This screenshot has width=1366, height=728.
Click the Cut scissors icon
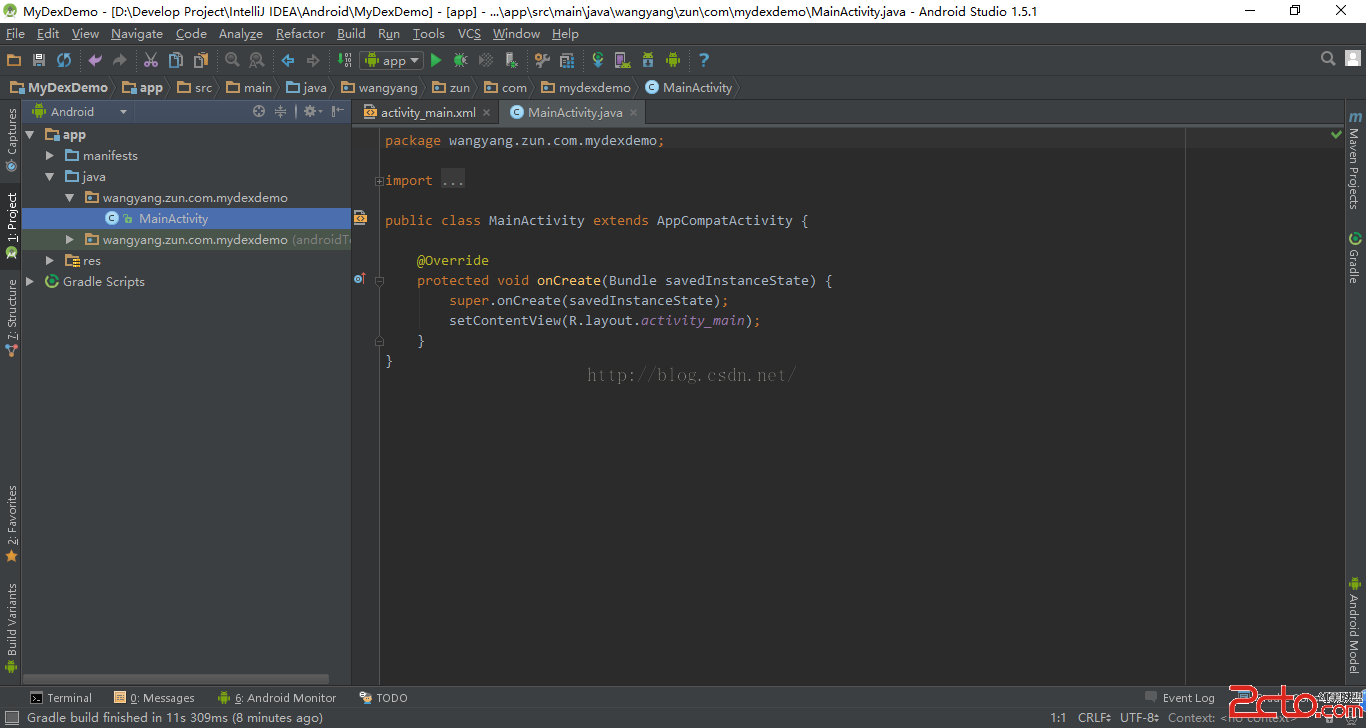[x=151, y=60]
